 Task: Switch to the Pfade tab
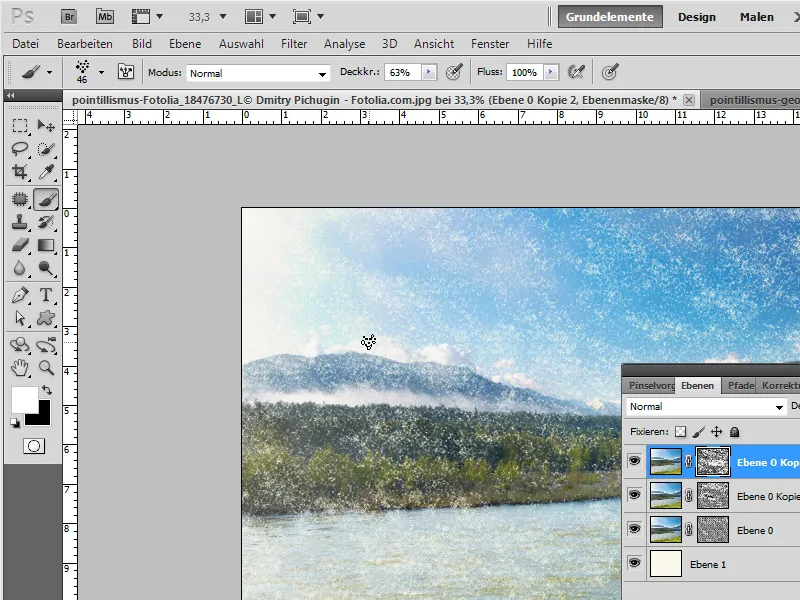tap(740, 386)
